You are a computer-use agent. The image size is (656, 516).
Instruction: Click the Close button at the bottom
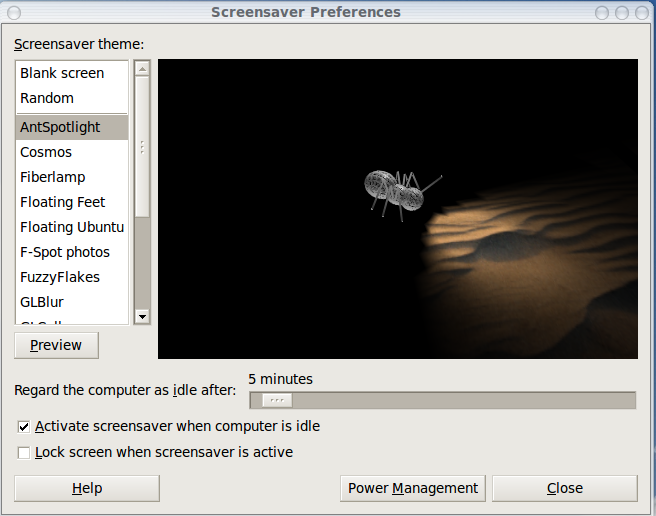click(x=565, y=488)
